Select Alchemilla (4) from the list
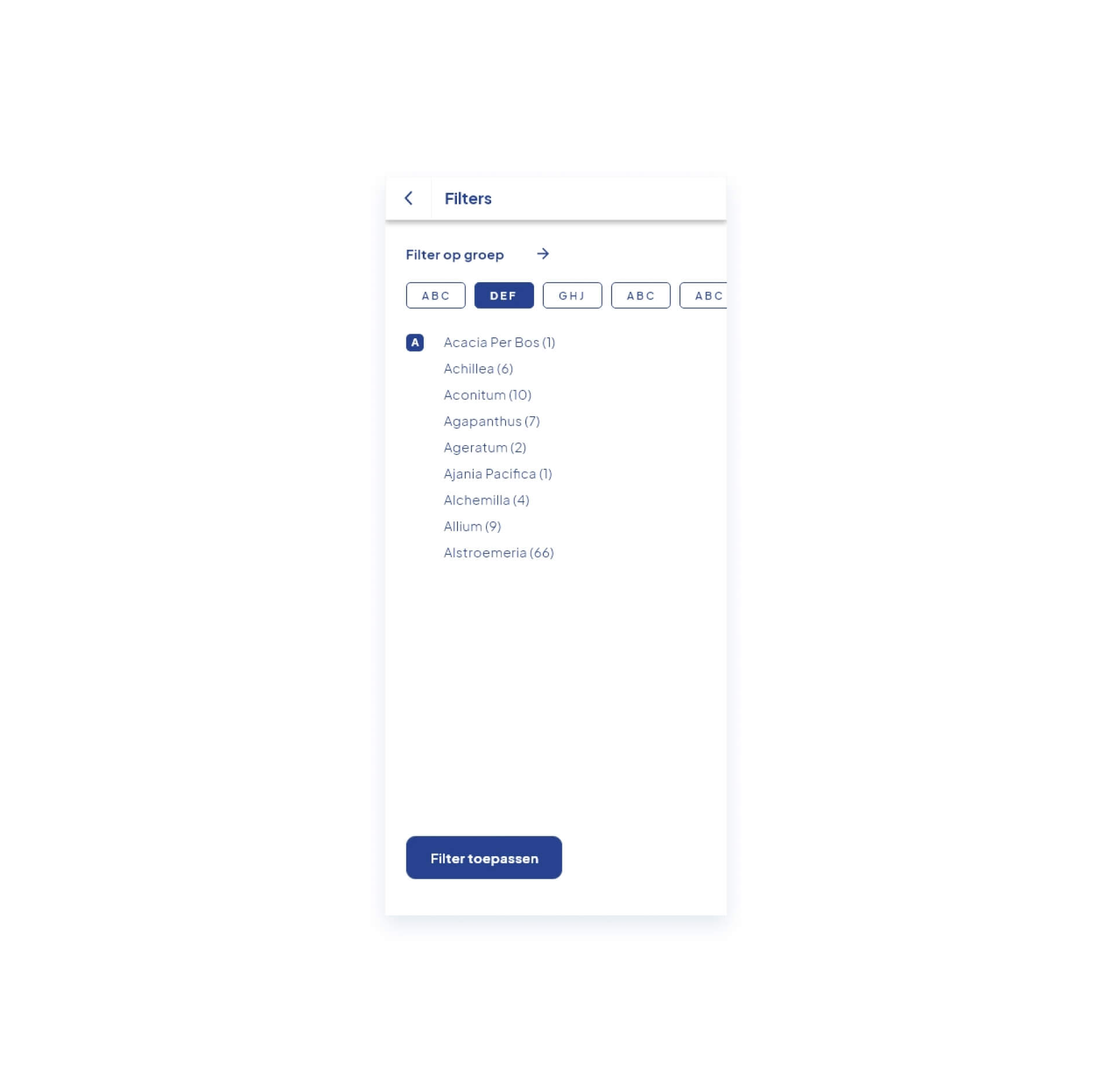1112x1092 pixels. (486, 500)
